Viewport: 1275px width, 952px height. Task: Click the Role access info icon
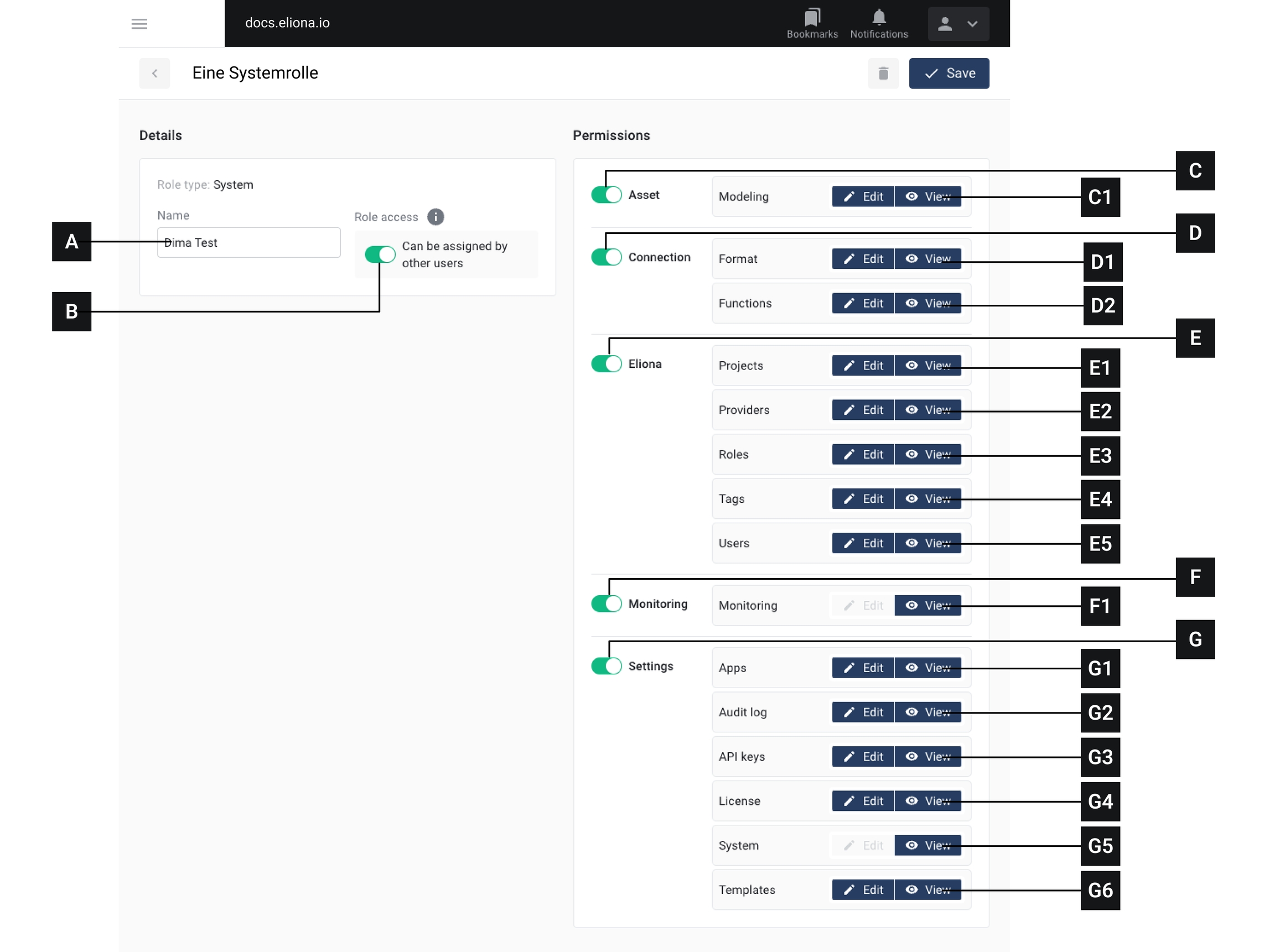[435, 217]
